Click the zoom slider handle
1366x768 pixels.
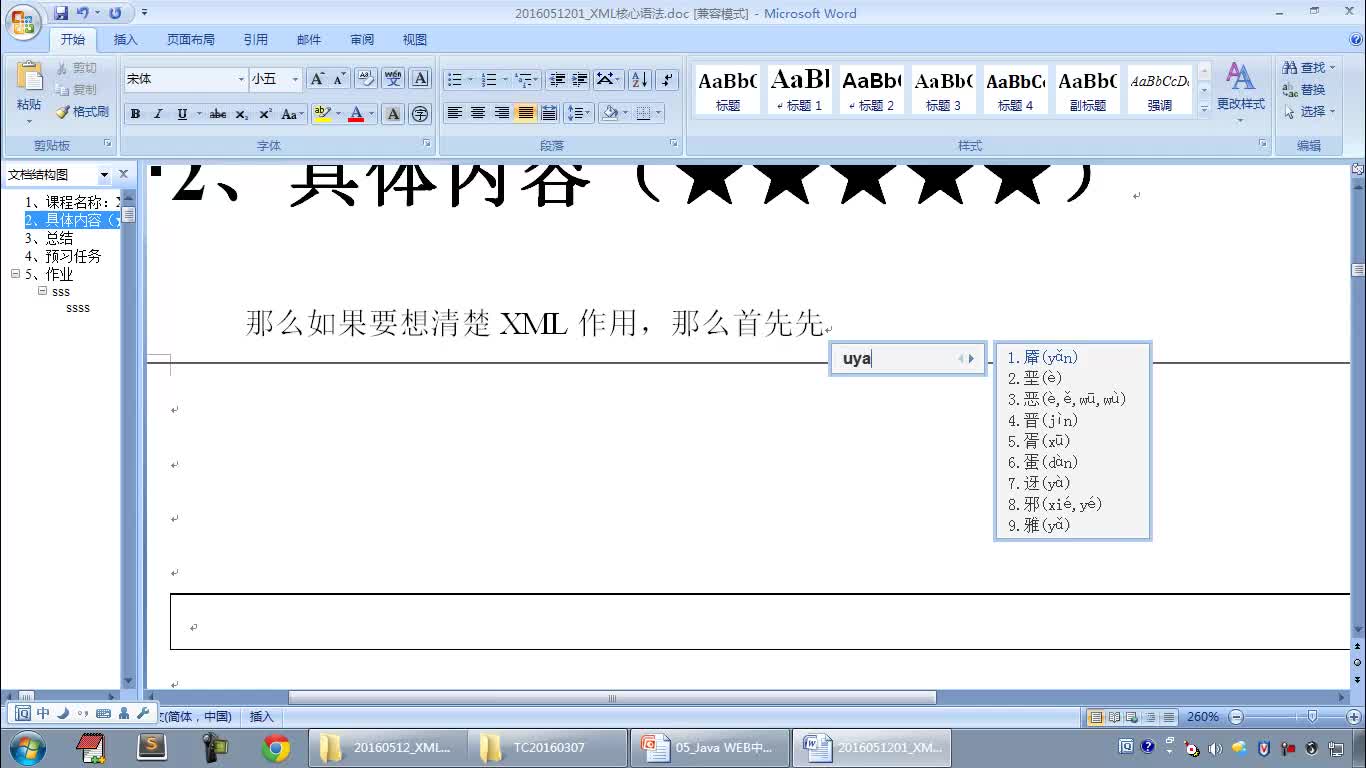point(1312,717)
